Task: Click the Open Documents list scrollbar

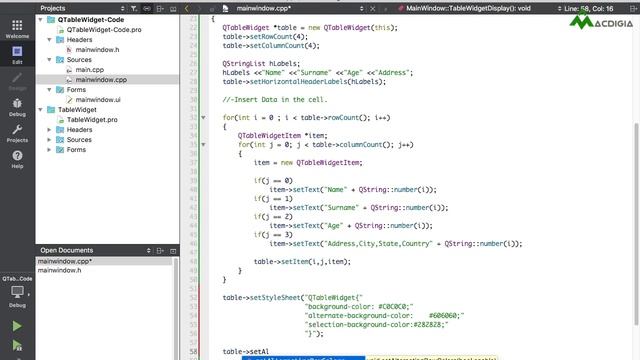Action: 176,308
